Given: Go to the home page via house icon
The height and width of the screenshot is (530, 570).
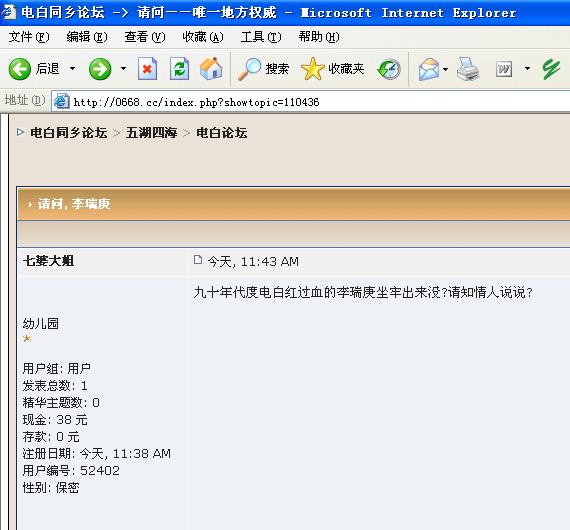Looking at the screenshot, I should click(x=211, y=69).
